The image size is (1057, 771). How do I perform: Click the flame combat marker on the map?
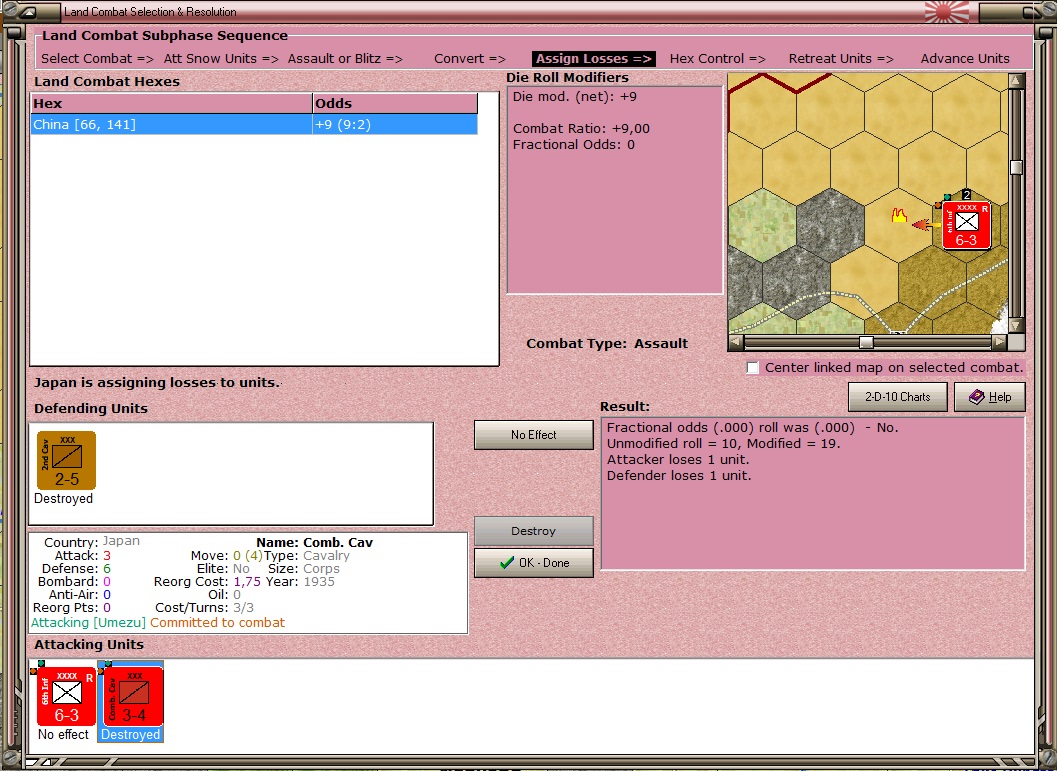(x=899, y=216)
